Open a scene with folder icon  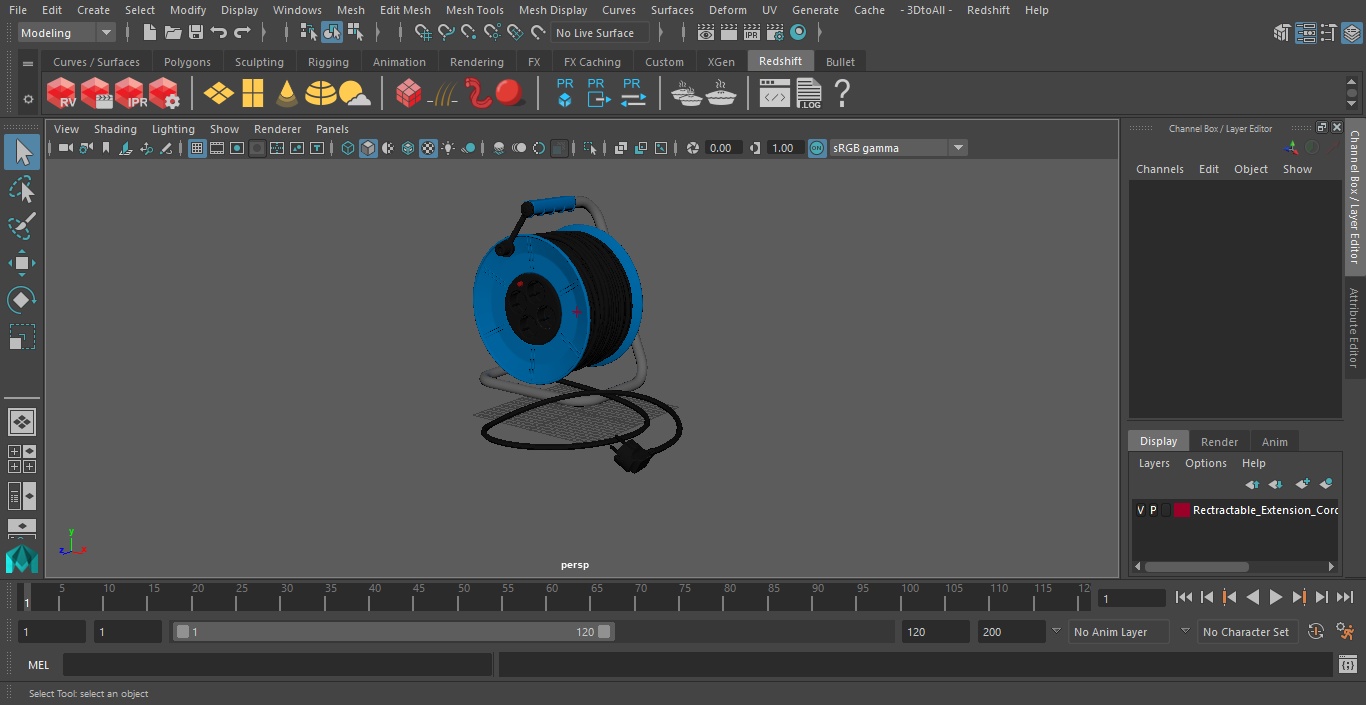[173, 33]
